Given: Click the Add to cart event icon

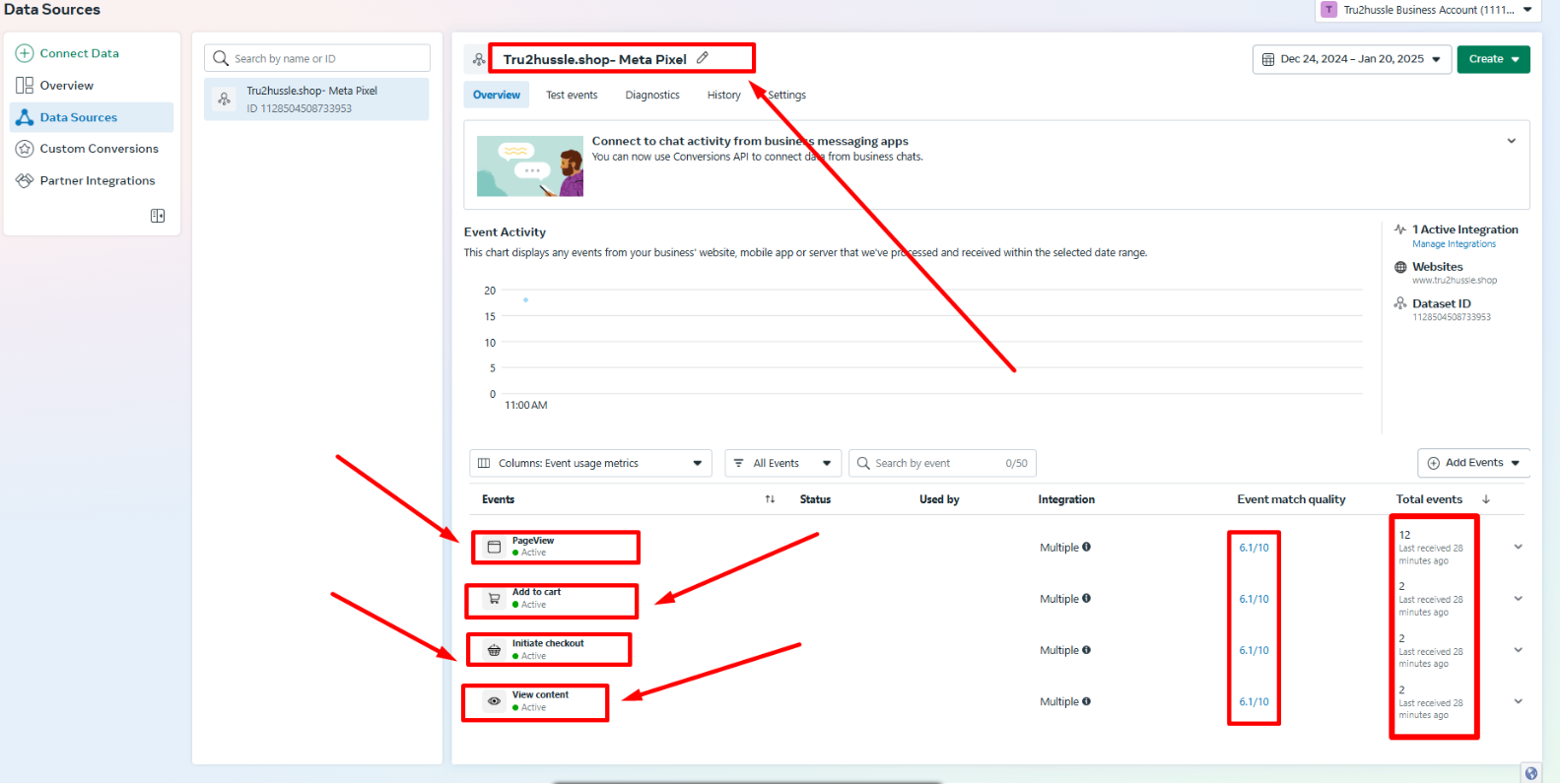Looking at the screenshot, I should click(495, 599).
